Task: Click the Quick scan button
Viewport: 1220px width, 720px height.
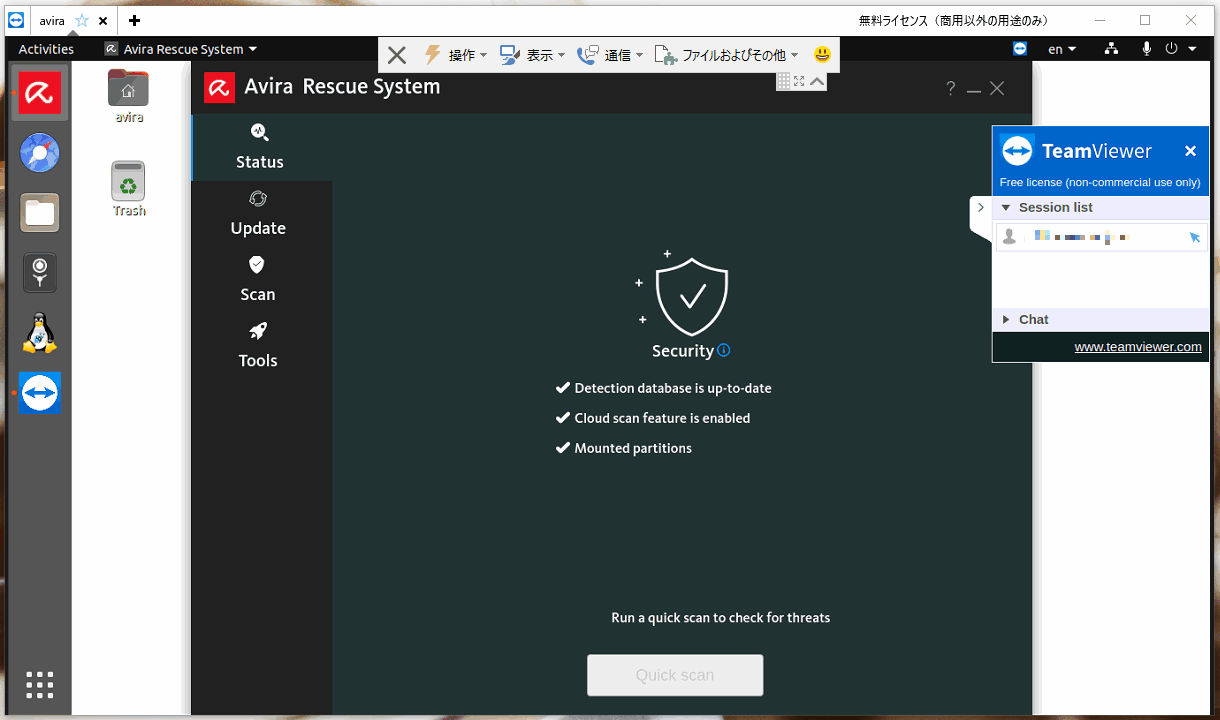Action: coord(675,675)
